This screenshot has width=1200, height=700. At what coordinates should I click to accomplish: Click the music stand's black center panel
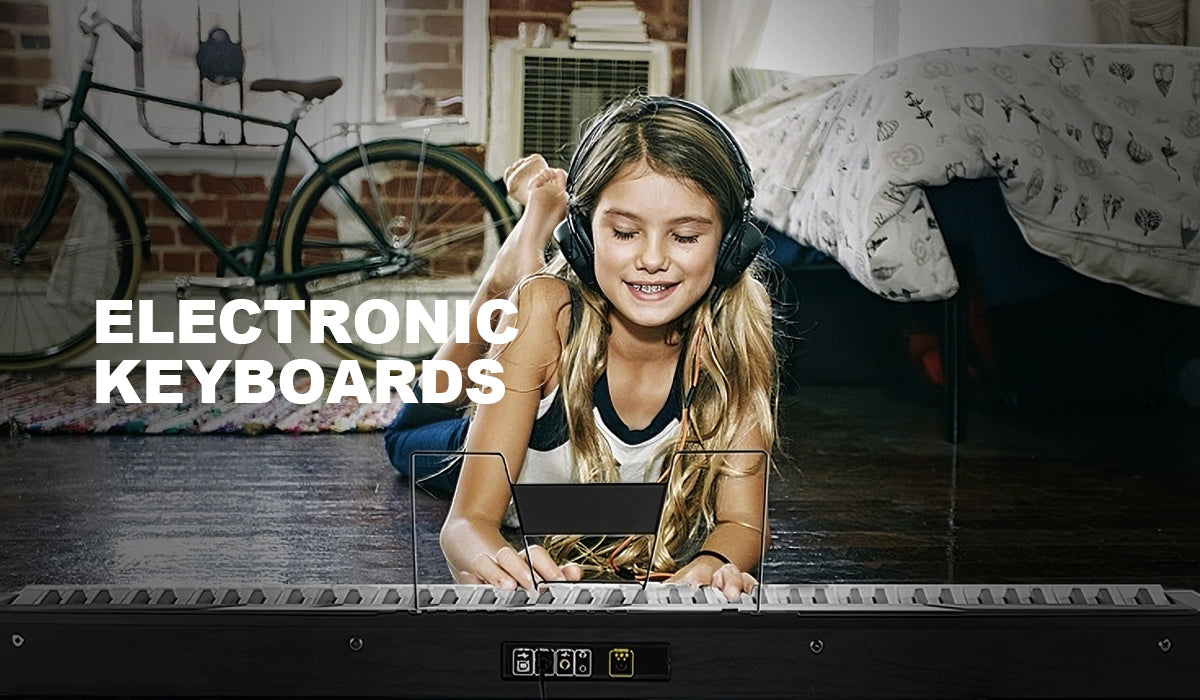pos(589,508)
